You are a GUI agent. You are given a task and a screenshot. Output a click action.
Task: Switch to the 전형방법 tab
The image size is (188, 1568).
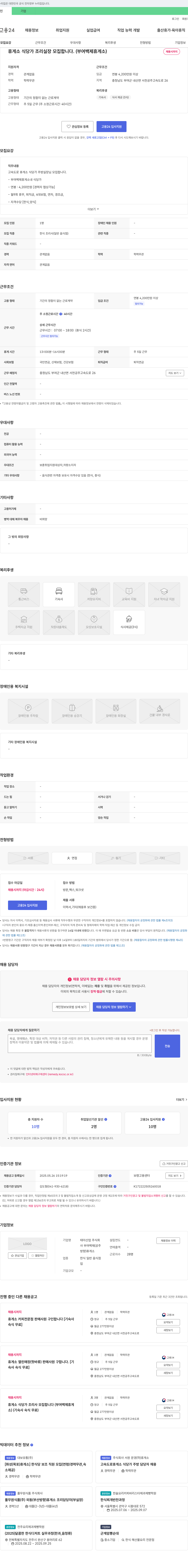point(146,43)
